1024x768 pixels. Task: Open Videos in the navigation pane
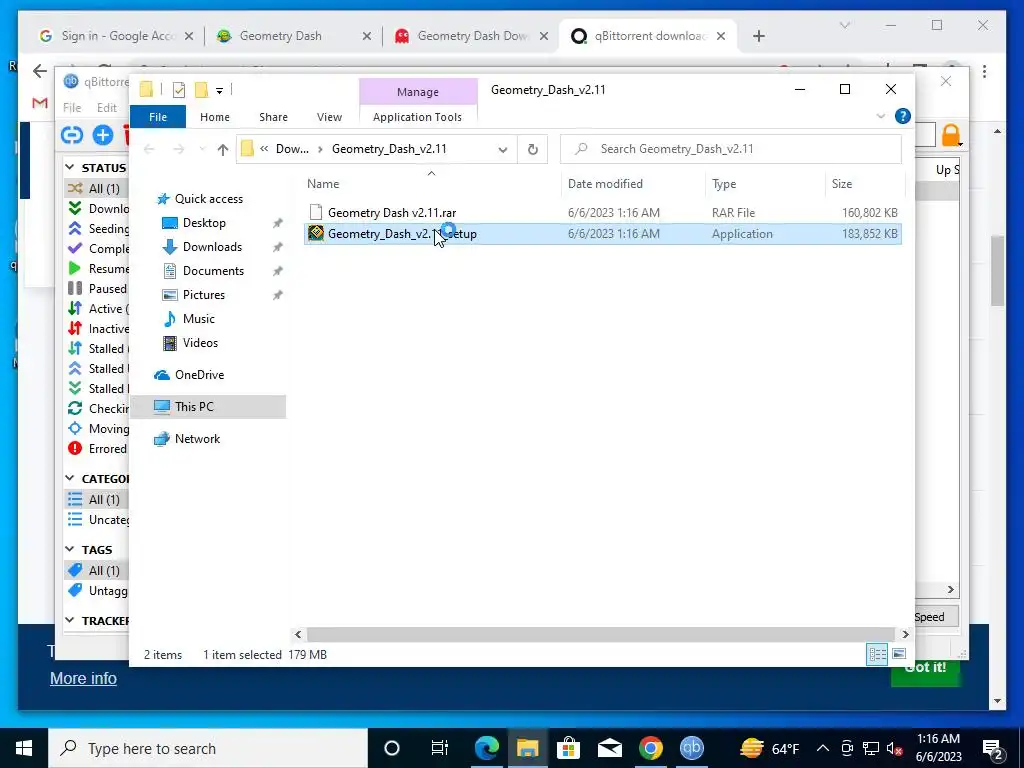pos(200,343)
